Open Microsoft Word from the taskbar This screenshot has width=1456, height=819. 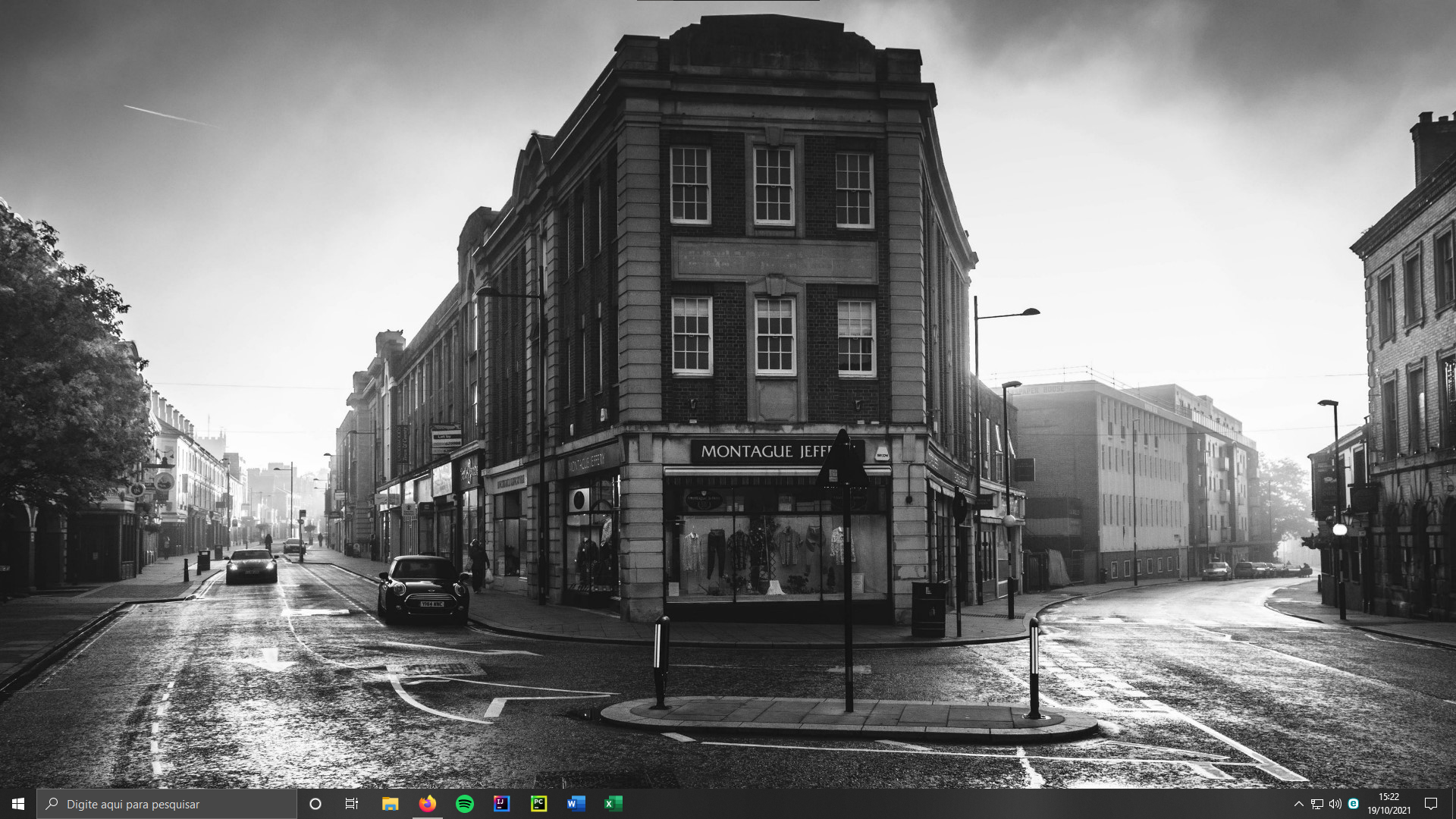[576, 804]
